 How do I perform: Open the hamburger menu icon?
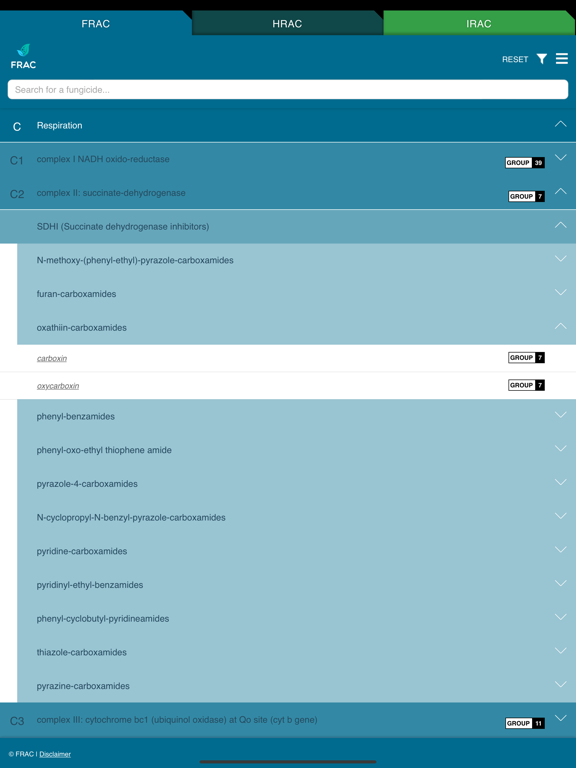[562, 59]
